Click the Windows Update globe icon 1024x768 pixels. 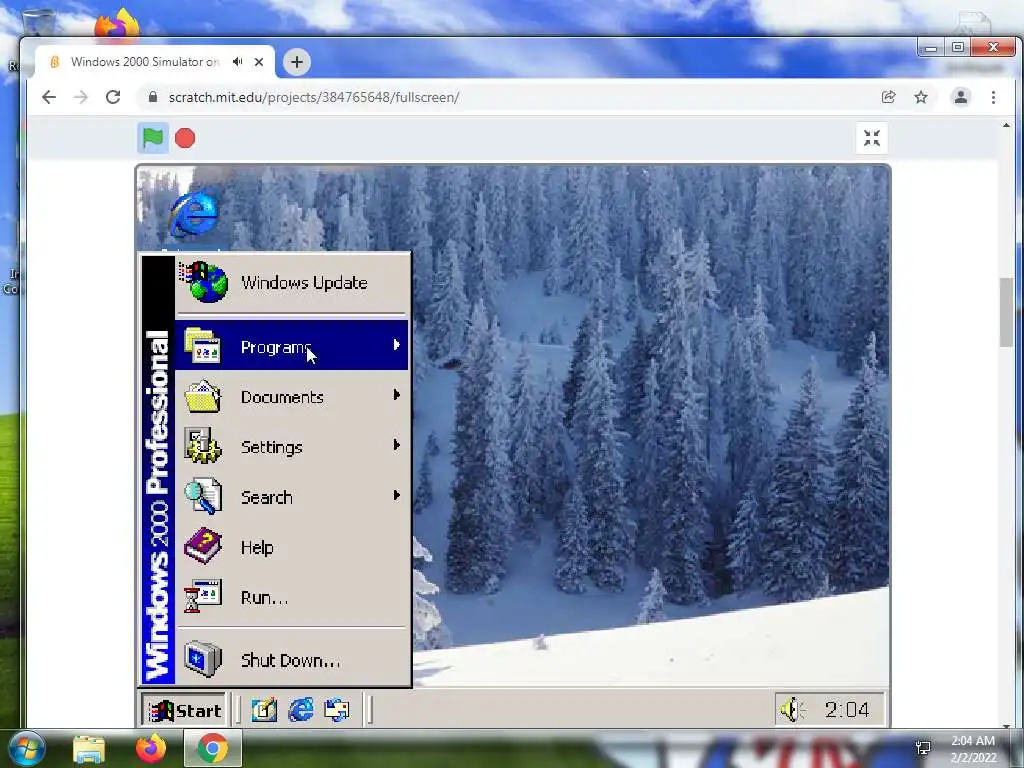pyautogui.click(x=204, y=282)
